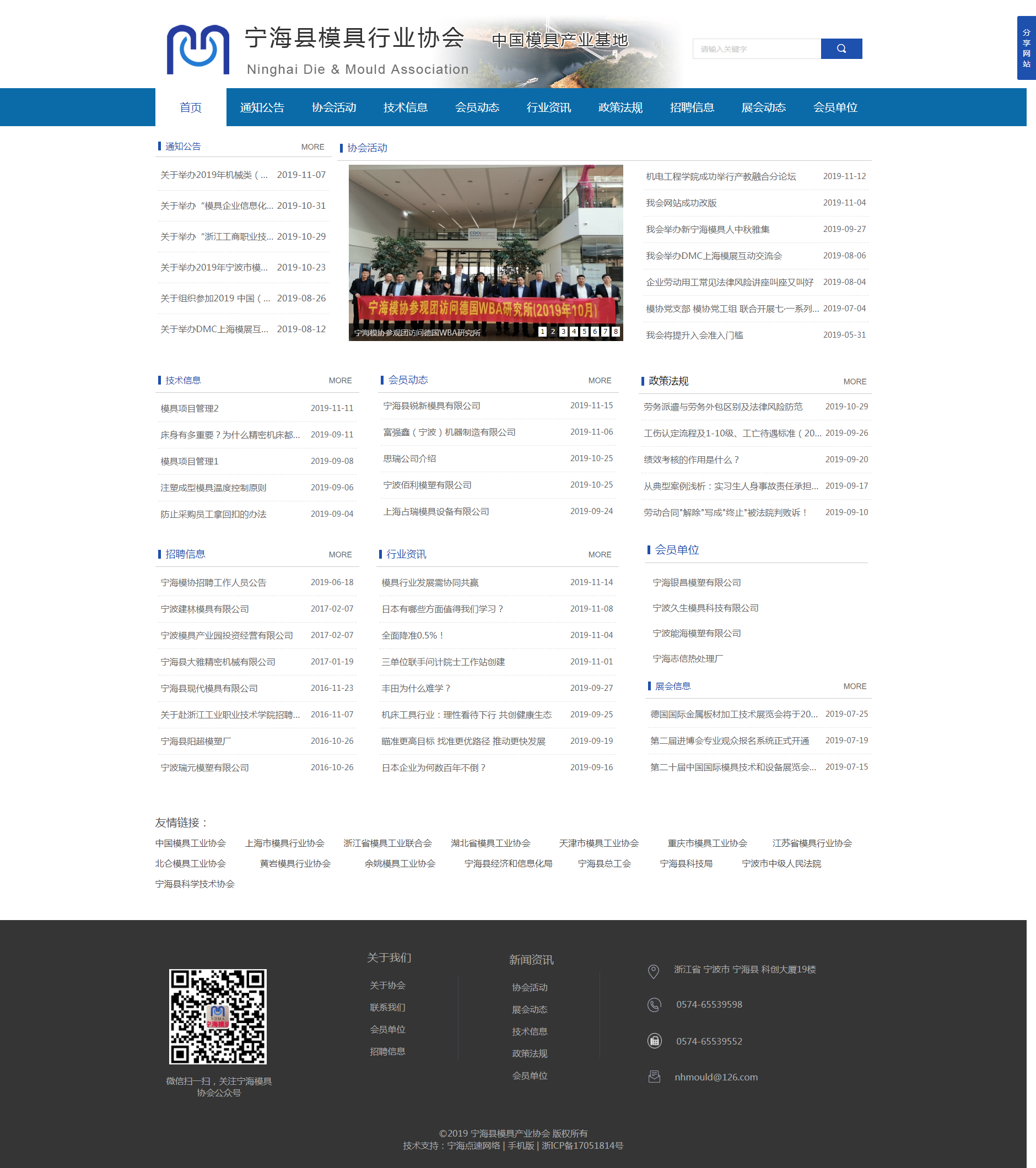Click the telephone icon in footer

pyautogui.click(x=654, y=1004)
